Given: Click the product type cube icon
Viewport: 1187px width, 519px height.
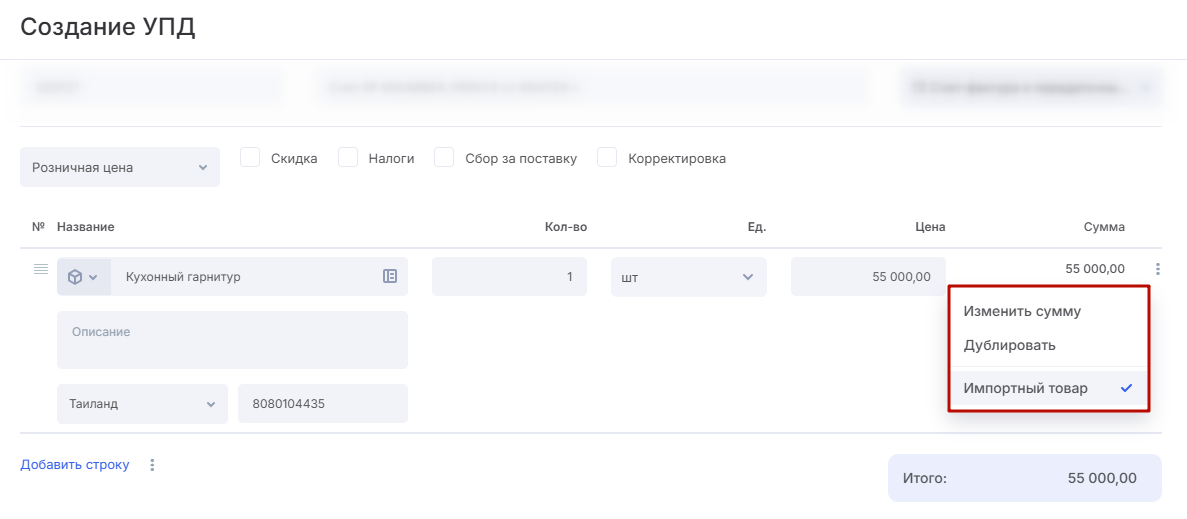Looking at the screenshot, I should click(x=75, y=277).
